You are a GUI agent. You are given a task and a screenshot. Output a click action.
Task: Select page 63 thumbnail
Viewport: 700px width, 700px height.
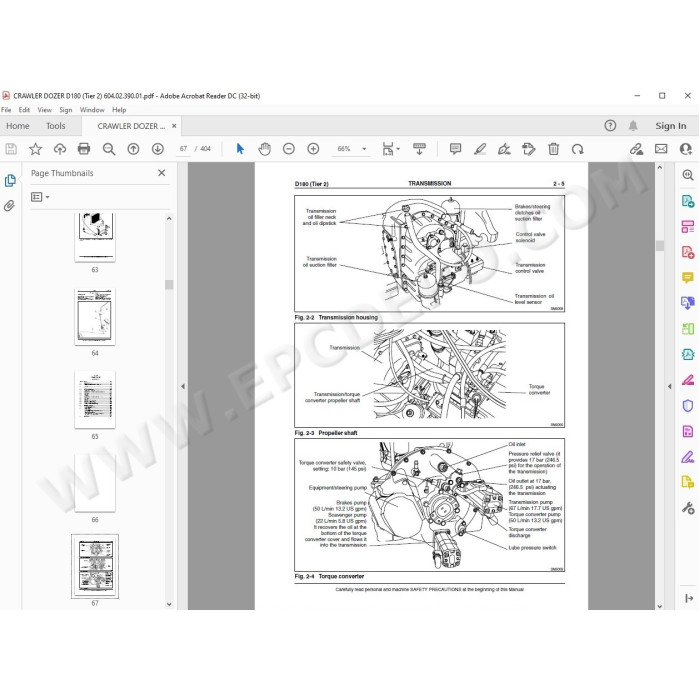coord(95,237)
